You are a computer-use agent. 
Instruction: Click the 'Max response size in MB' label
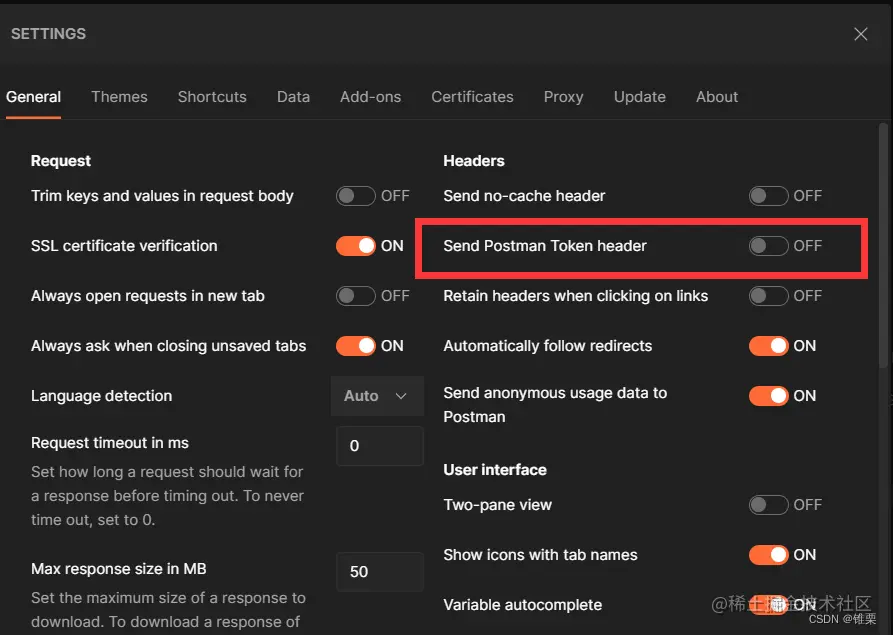coord(118,569)
